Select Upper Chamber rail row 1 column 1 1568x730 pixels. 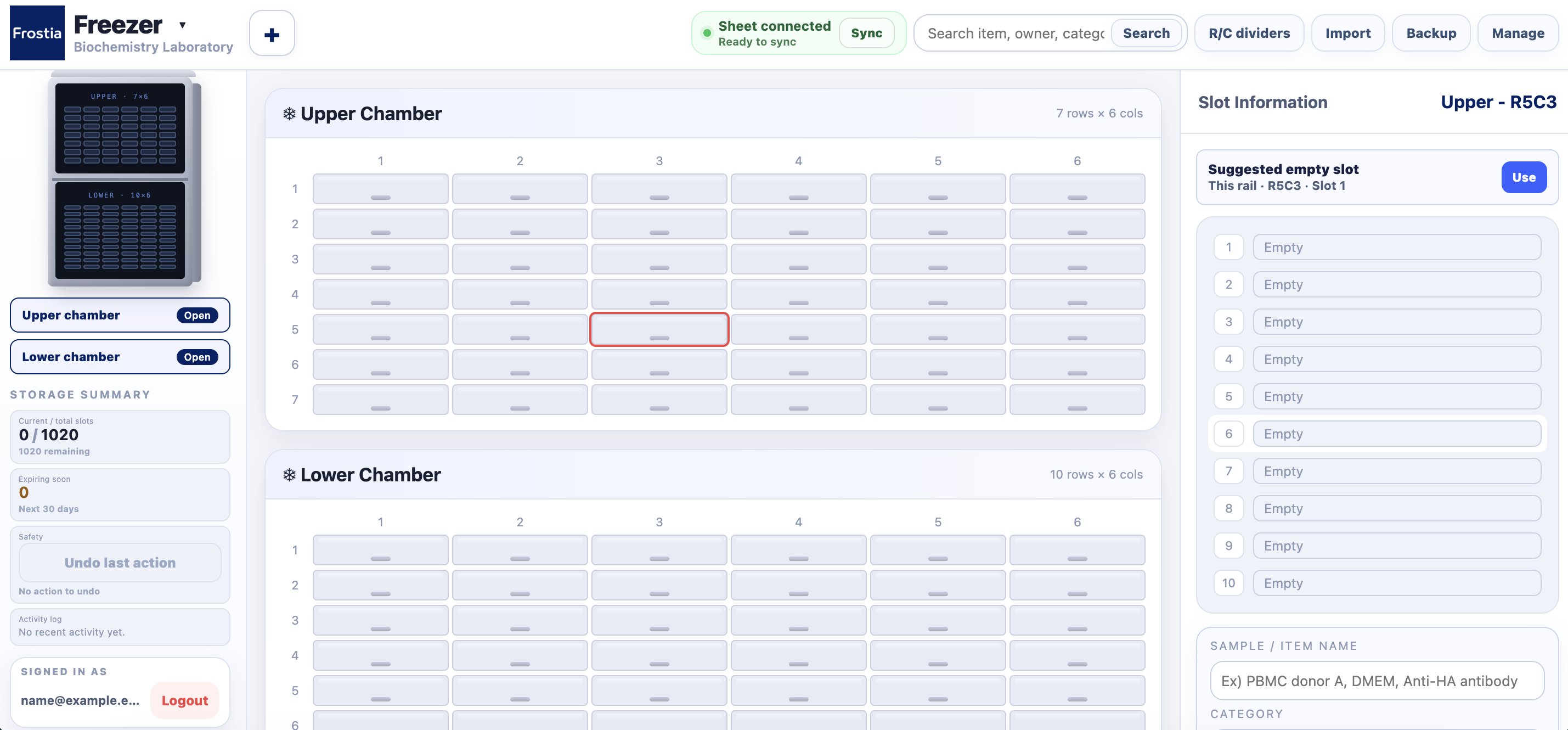point(380,189)
